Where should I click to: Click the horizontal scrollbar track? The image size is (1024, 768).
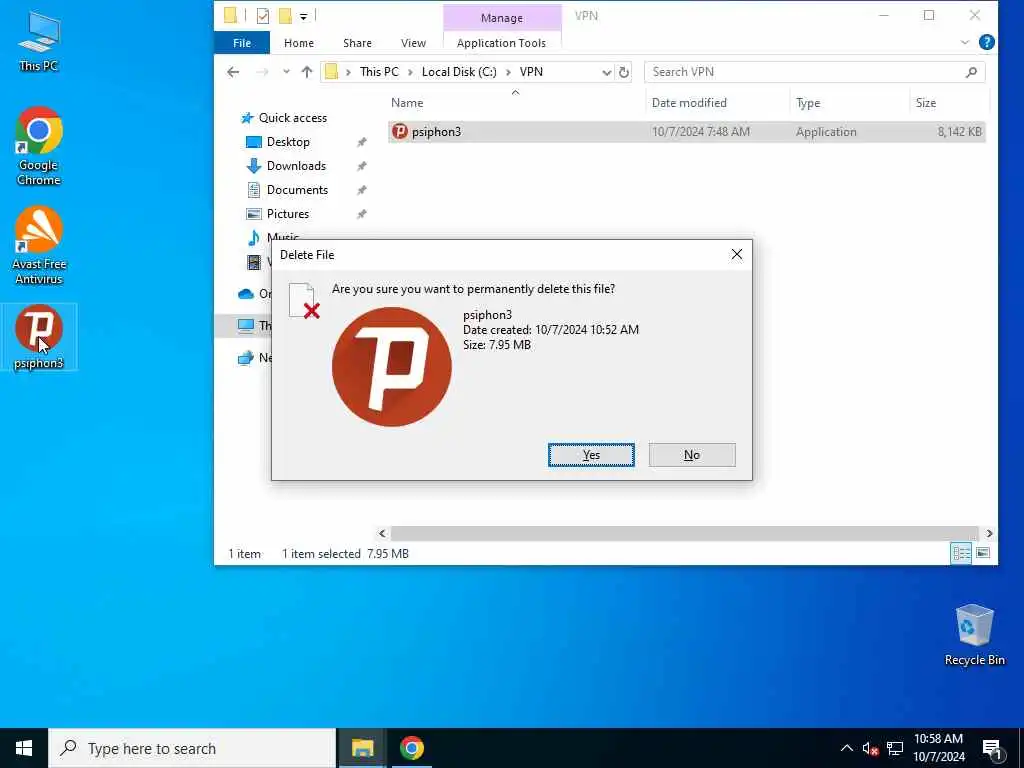(x=684, y=534)
